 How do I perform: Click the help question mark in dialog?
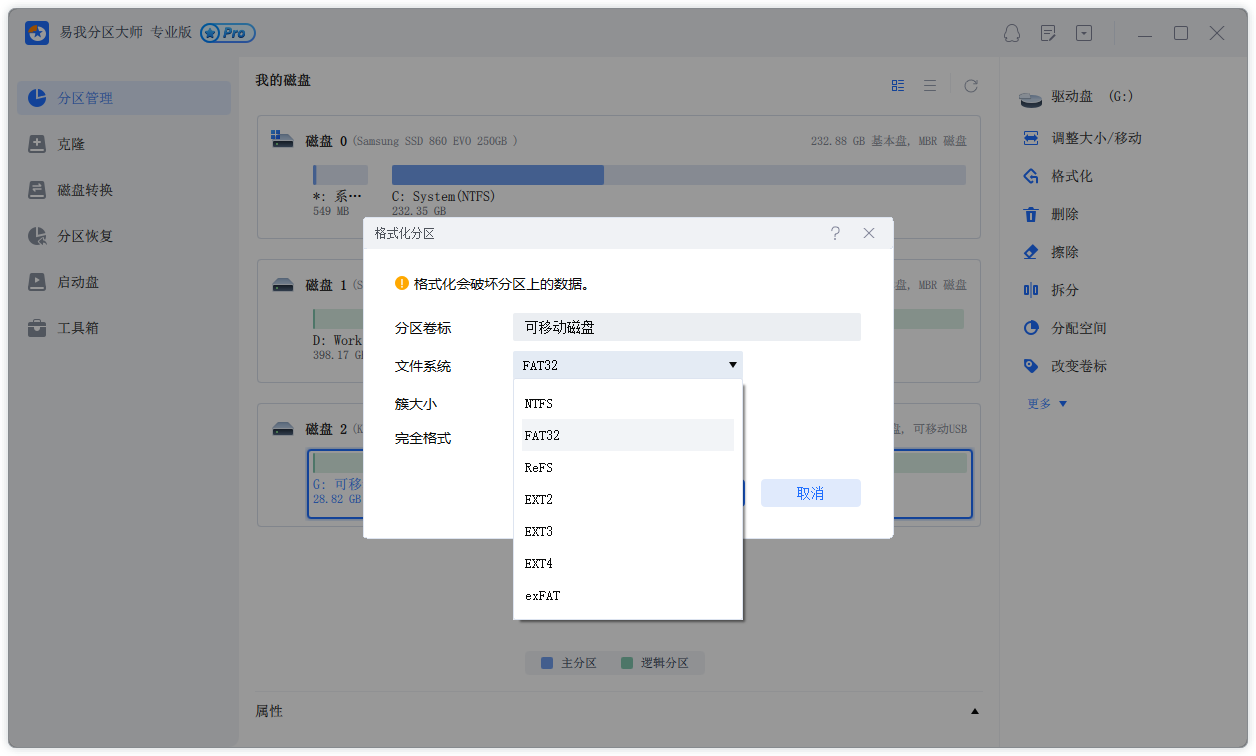(x=835, y=233)
